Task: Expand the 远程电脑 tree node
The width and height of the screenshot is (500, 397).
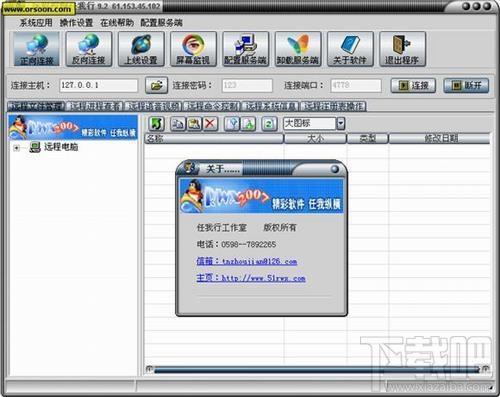Action: tap(16, 148)
